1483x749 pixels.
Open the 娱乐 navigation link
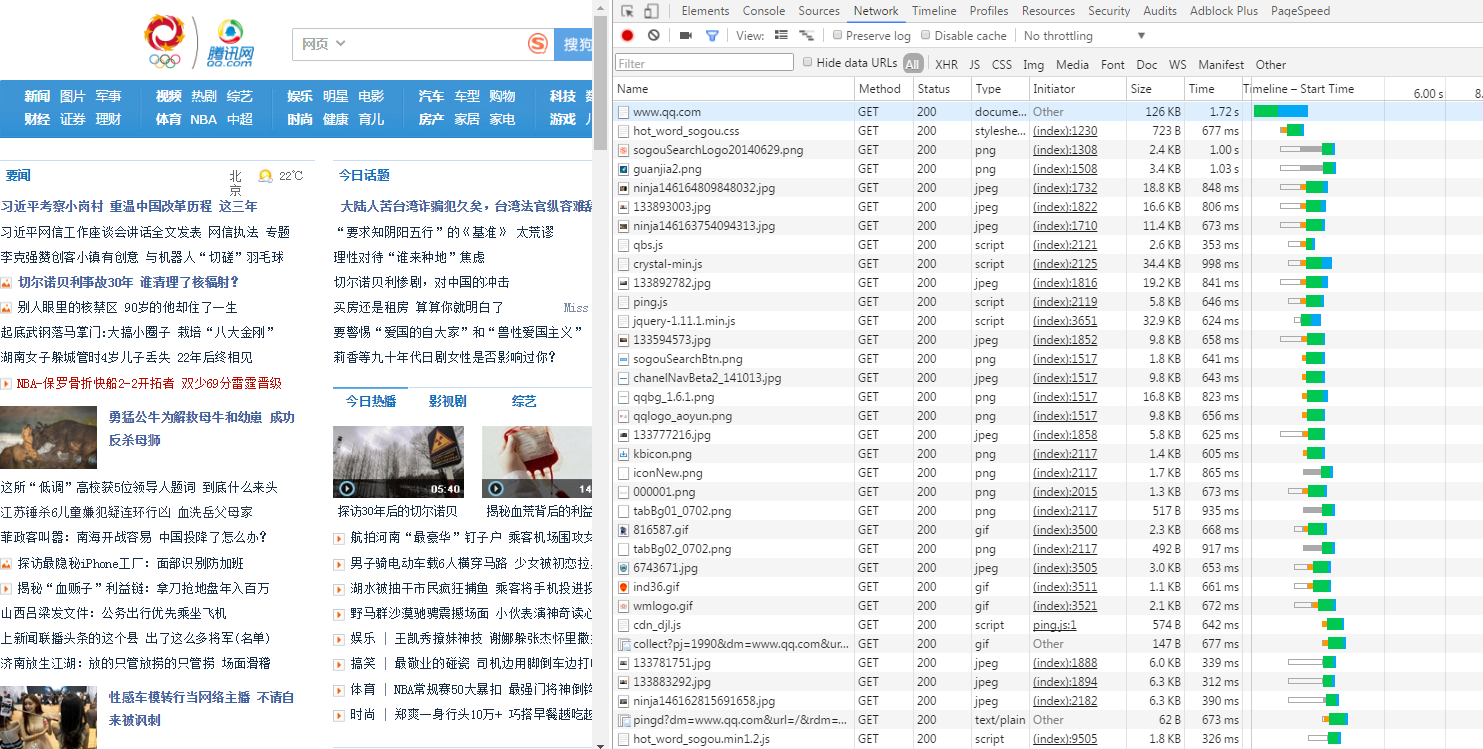300,96
